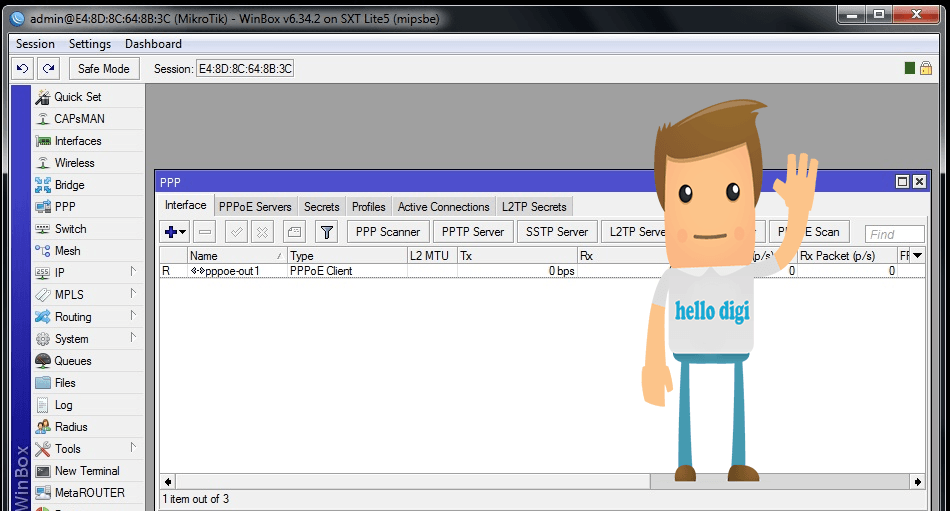This screenshot has width=950, height=511.
Task: Click the Undo arrow icon
Action: (x=22, y=68)
